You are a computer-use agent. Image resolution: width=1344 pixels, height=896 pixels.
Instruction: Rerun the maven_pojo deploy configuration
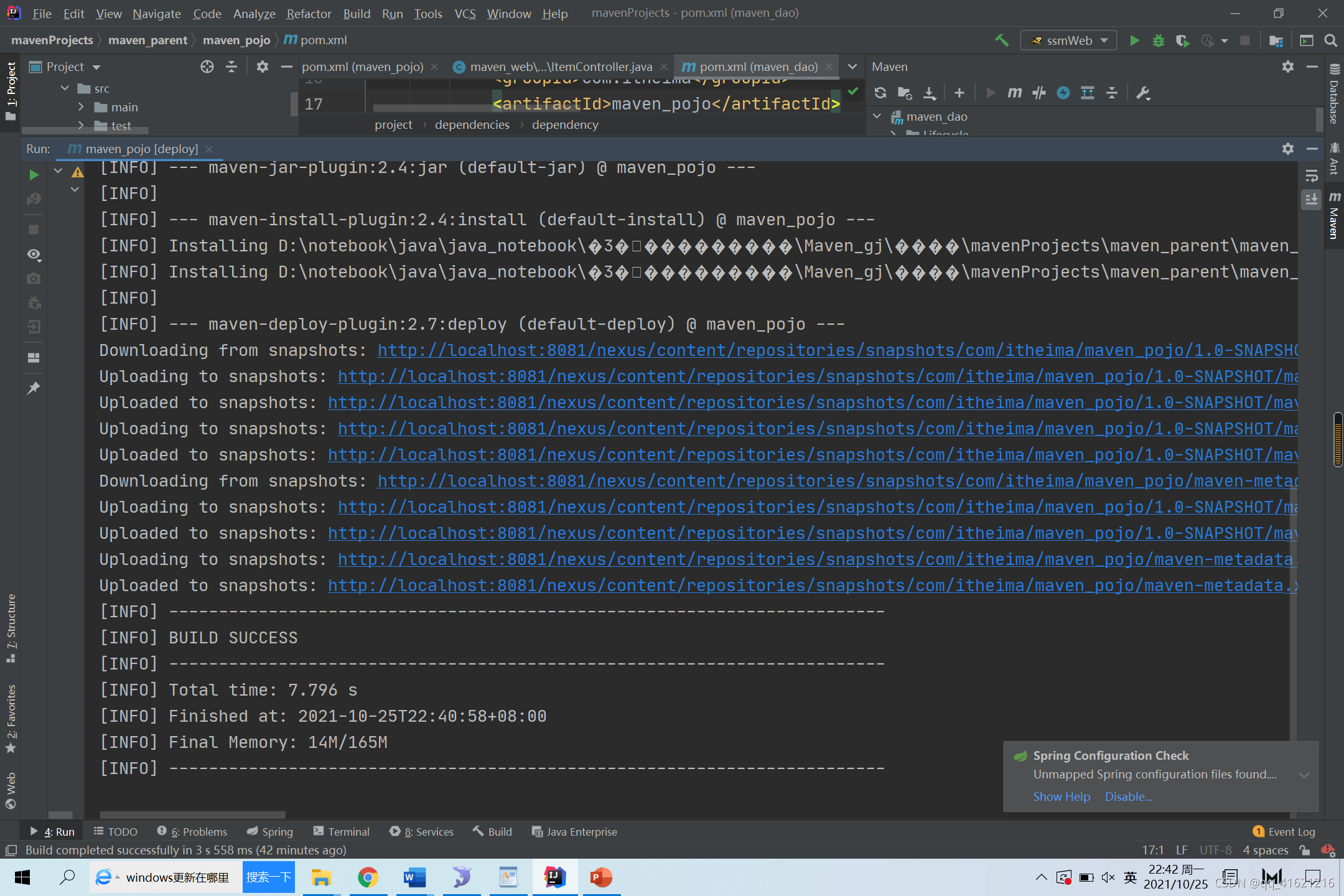click(x=34, y=175)
